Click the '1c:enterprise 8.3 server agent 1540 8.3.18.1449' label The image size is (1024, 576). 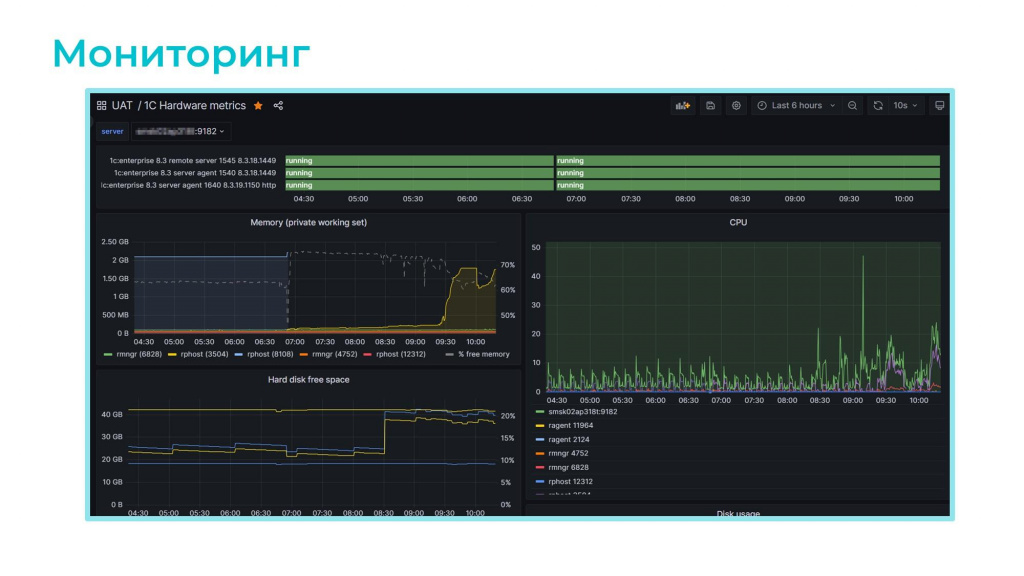point(195,173)
